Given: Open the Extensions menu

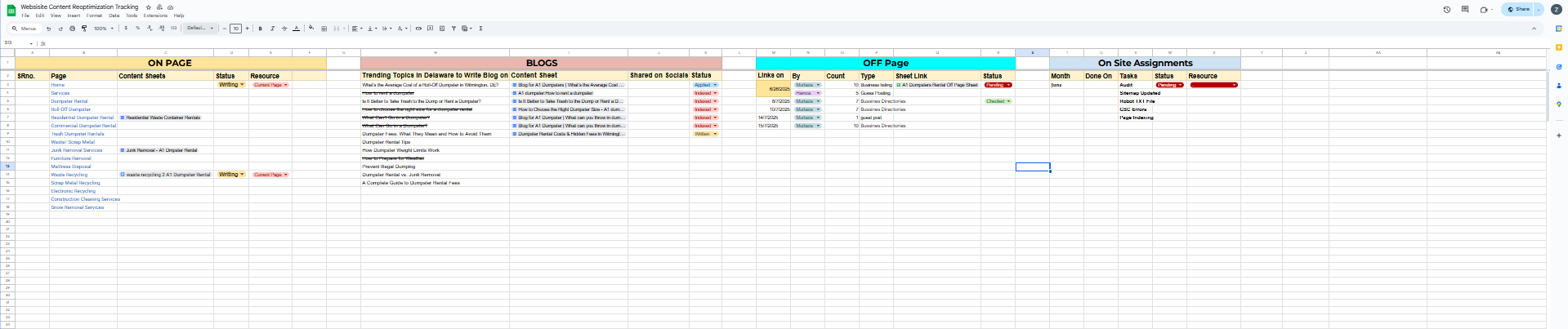Looking at the screenshot, I should click(155, 16).
